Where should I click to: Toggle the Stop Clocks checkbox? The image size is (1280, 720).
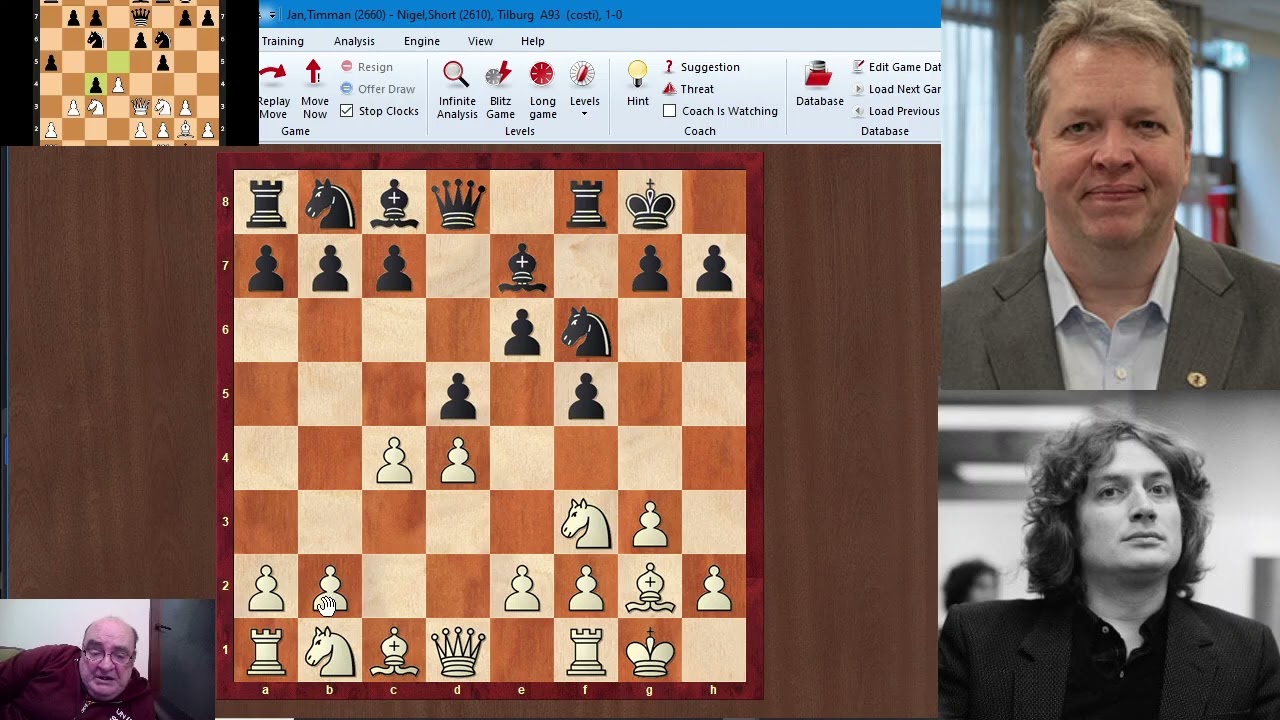click(346, 111)
